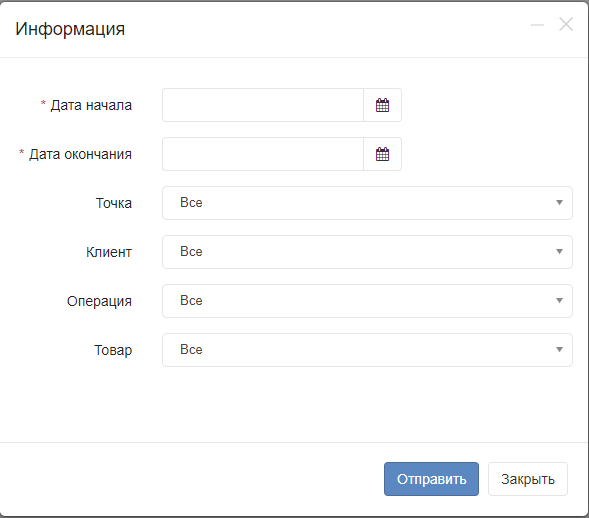The image size is (589, 518).
Task: Expand the Точка dropdown
Action: pos(367,203)
